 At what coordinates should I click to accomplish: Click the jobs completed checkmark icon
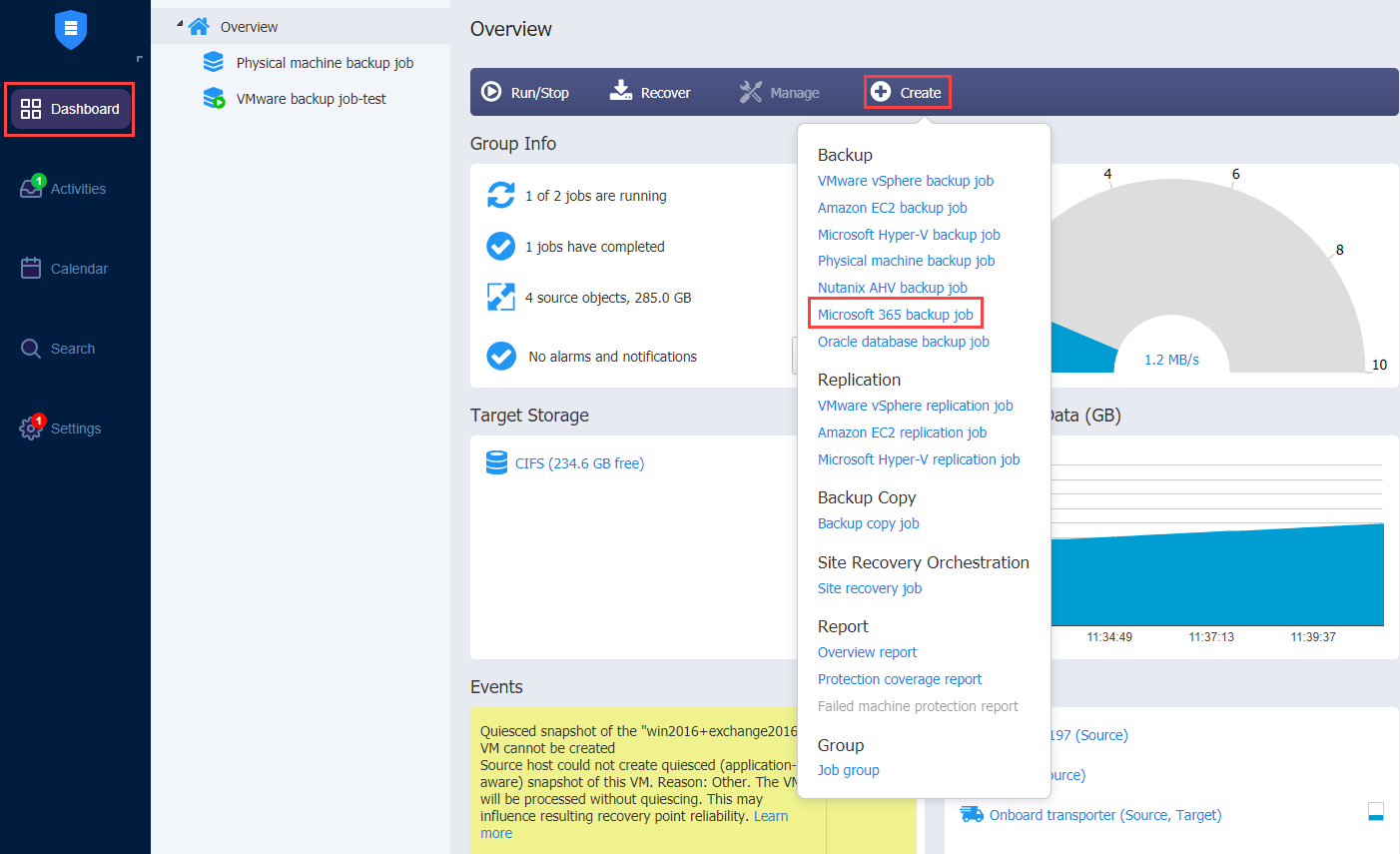[x=501, y=246]
